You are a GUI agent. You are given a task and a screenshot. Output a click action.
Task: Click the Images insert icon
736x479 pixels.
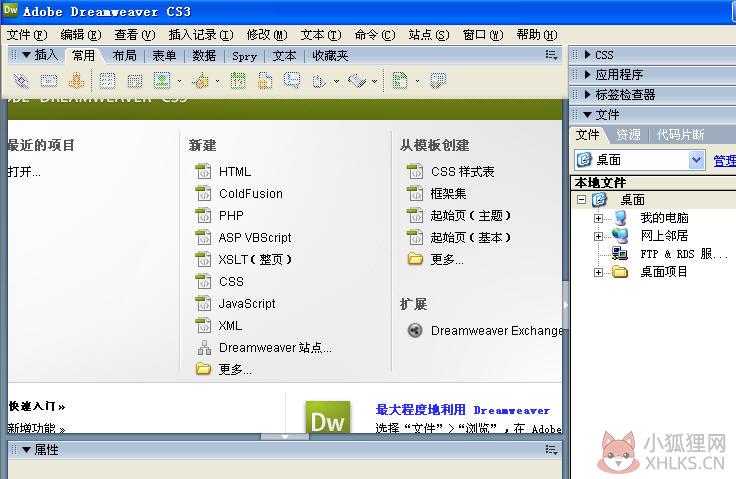[x=162, y=81]
